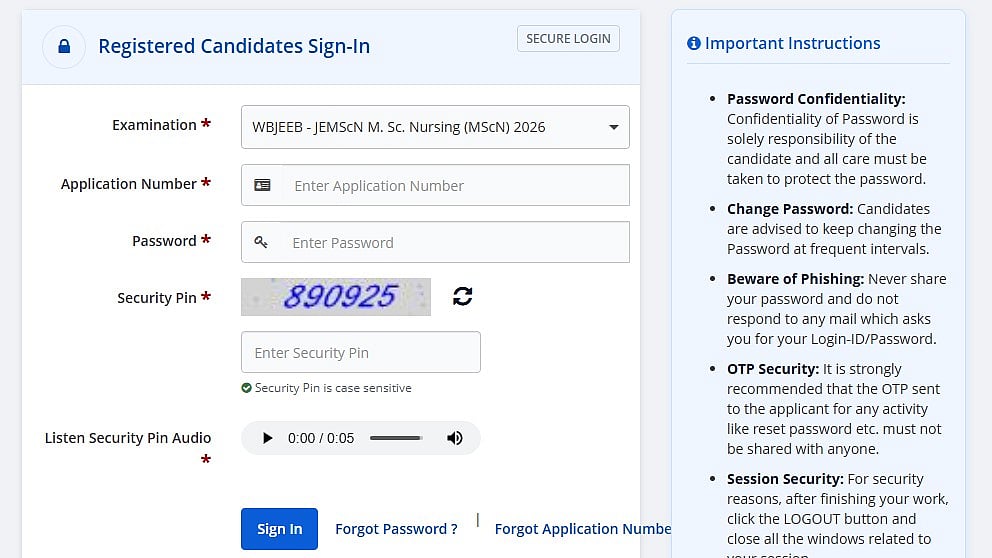Click the info icon beside Important Instructions
The width and height of the screenshot is (992, 558).
[694, 44]
